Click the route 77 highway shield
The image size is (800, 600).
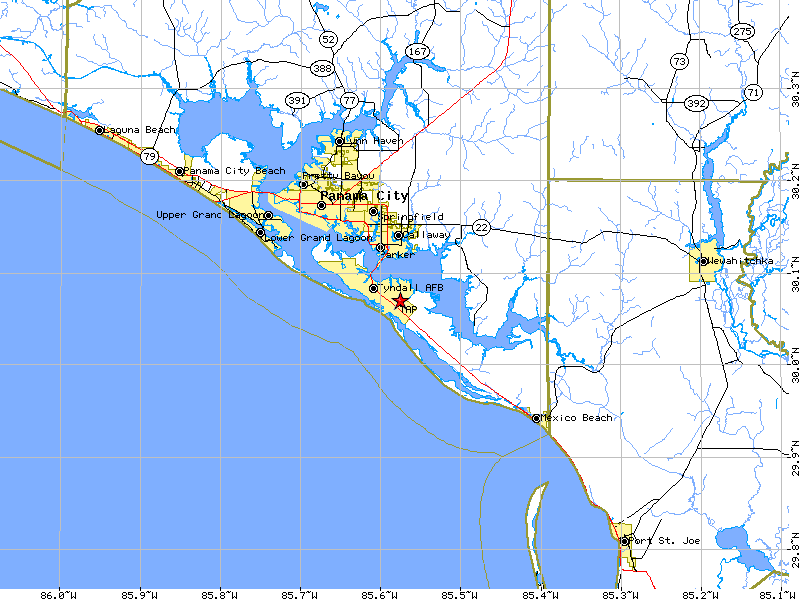(x=349, y=100)
